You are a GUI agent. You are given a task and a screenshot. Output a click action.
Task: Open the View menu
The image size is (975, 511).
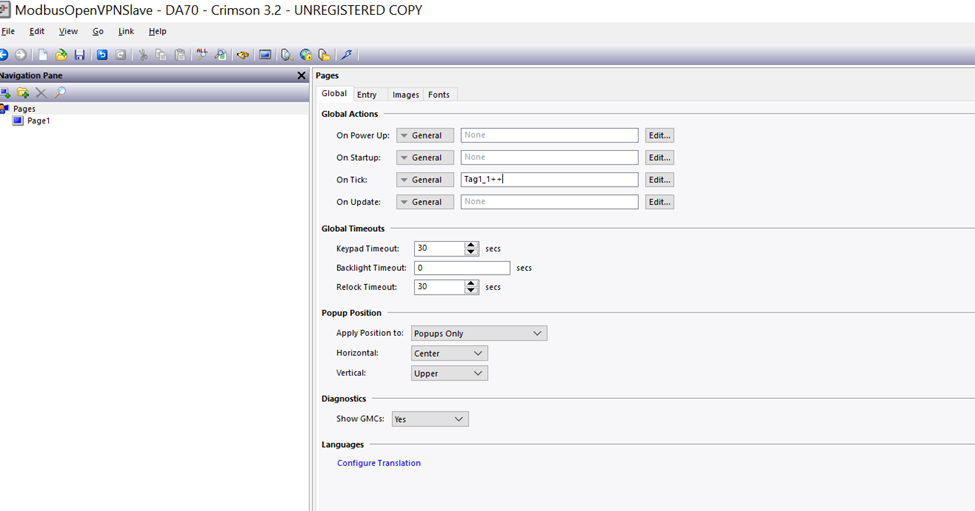pos(68,31)
